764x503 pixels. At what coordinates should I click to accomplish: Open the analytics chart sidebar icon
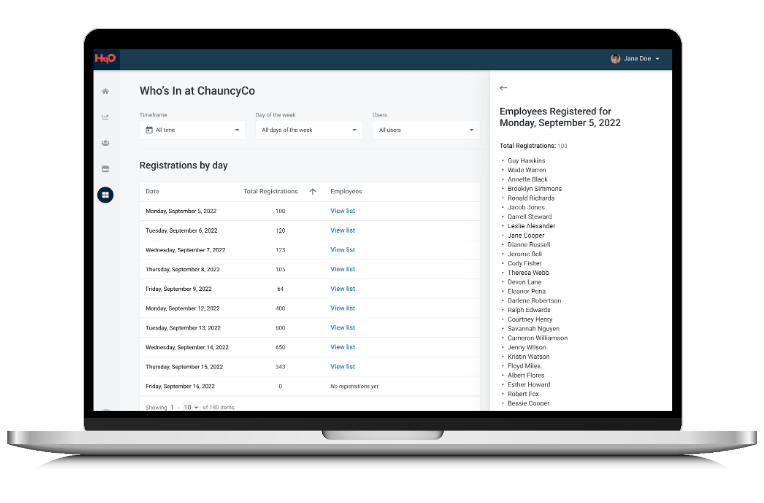(x=105, y=117)
